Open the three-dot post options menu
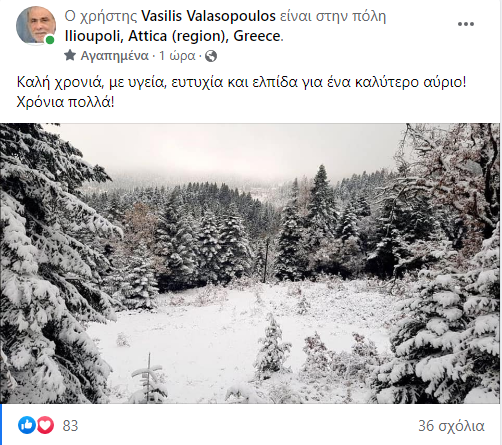502x445 pixels. click(x=466, y=24)
